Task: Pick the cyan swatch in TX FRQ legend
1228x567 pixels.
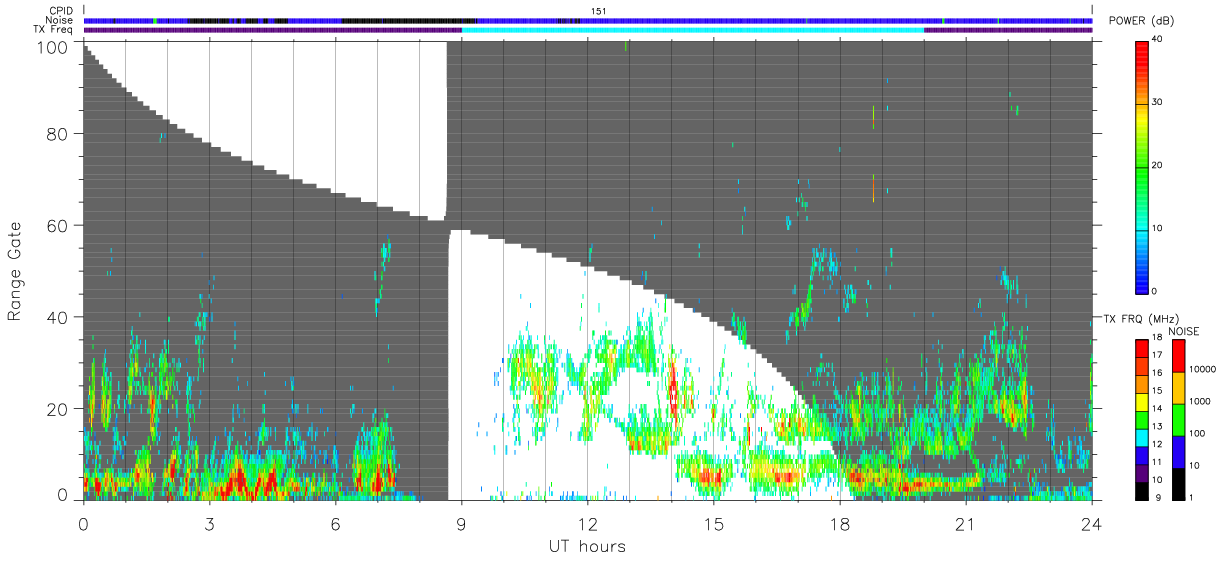Action: coord(1142,438)
